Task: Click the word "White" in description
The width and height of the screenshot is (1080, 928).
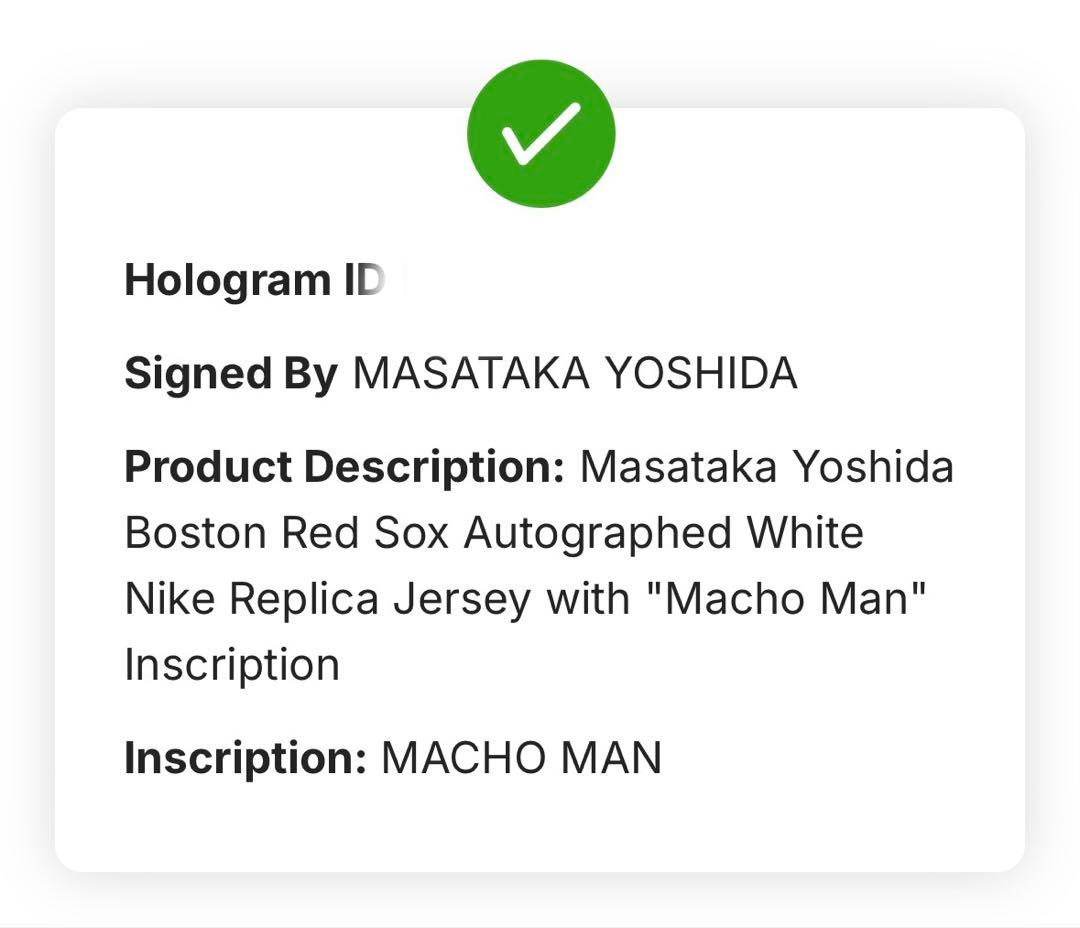Action: point(806,533)
